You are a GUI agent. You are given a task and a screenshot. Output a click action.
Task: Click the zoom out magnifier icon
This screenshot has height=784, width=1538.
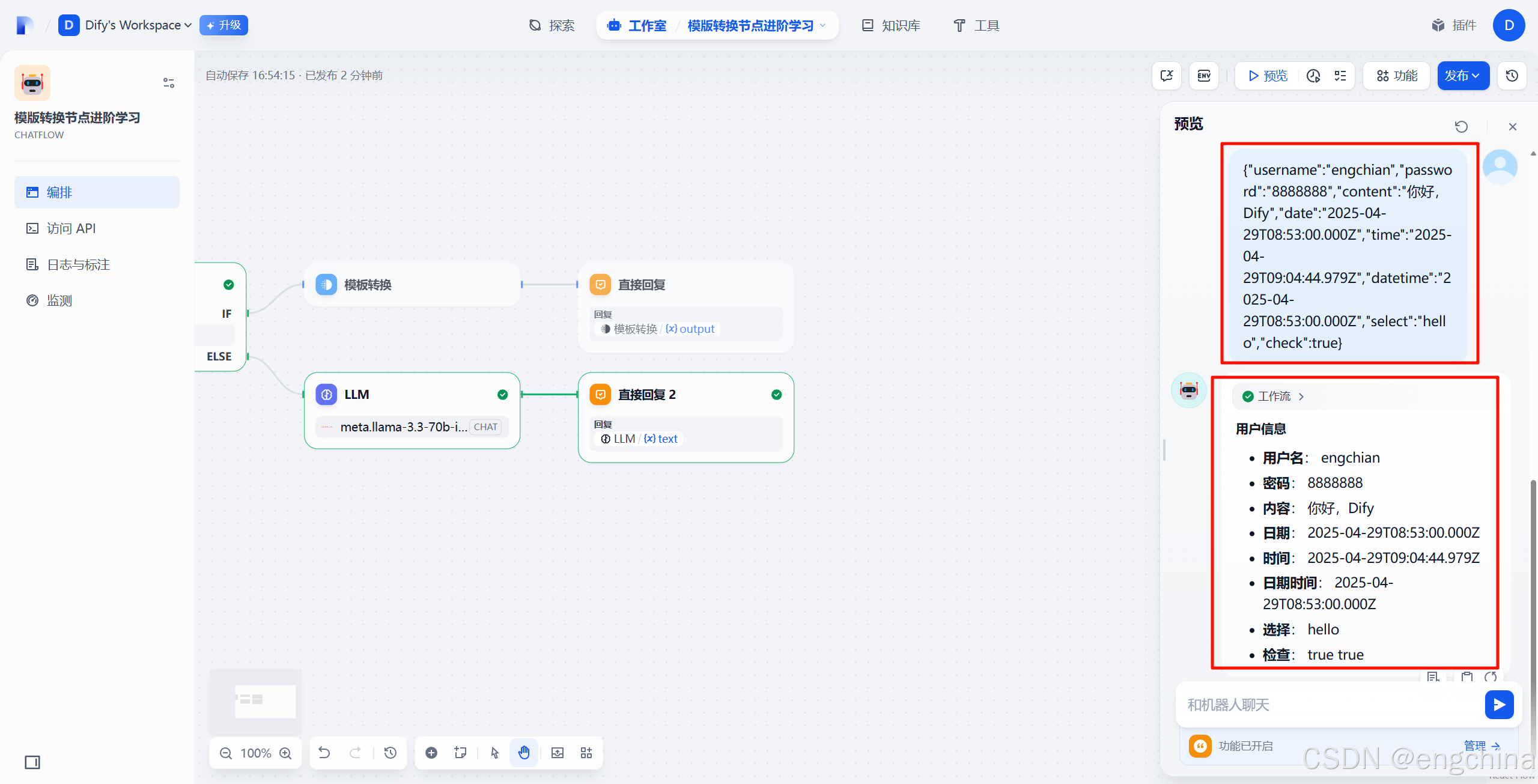click(226, 753)
